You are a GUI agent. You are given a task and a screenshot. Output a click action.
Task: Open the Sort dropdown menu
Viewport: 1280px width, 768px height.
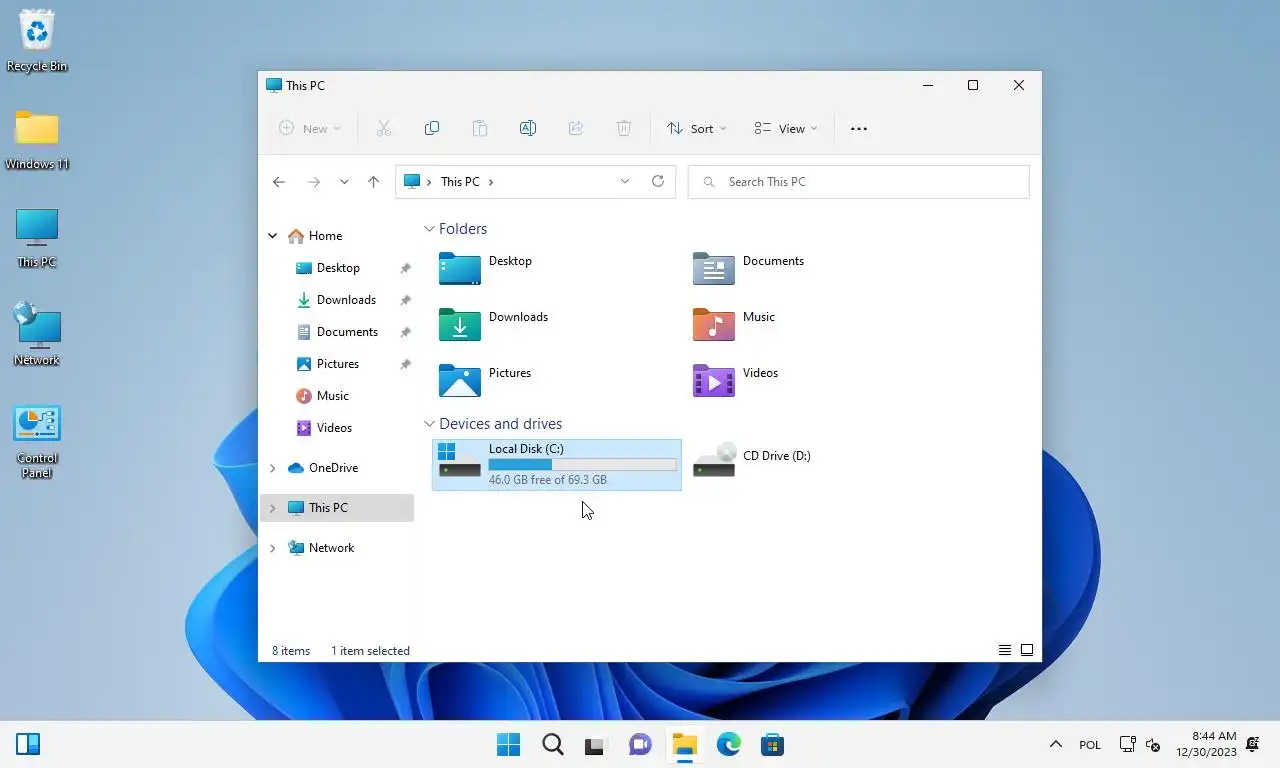click(697, 128)
